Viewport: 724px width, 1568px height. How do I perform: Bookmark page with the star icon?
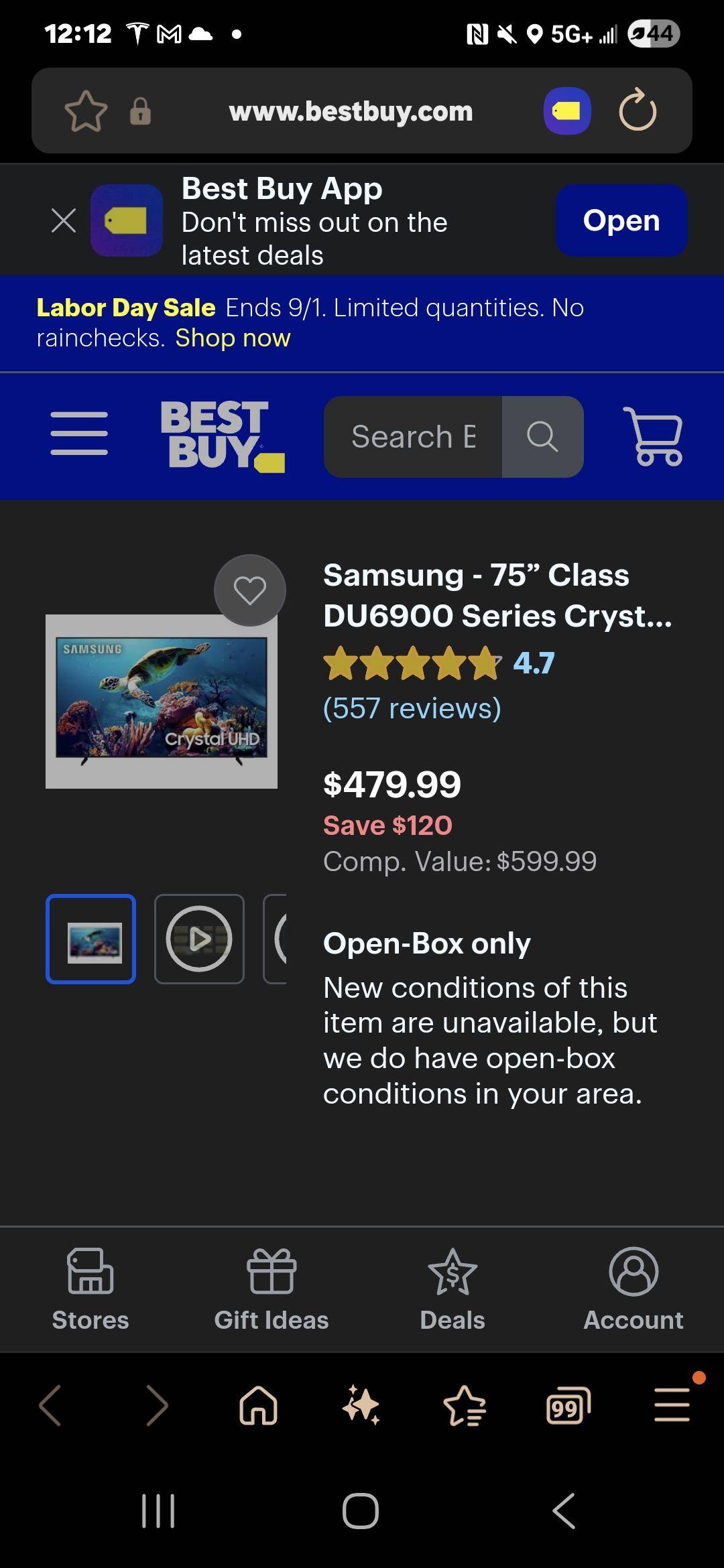point(86,111)
